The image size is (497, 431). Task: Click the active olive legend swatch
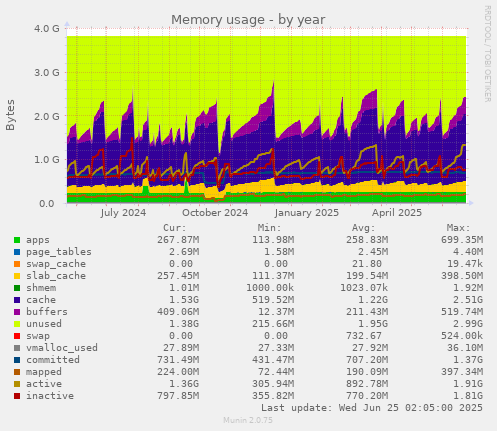(x=17, y=384)
